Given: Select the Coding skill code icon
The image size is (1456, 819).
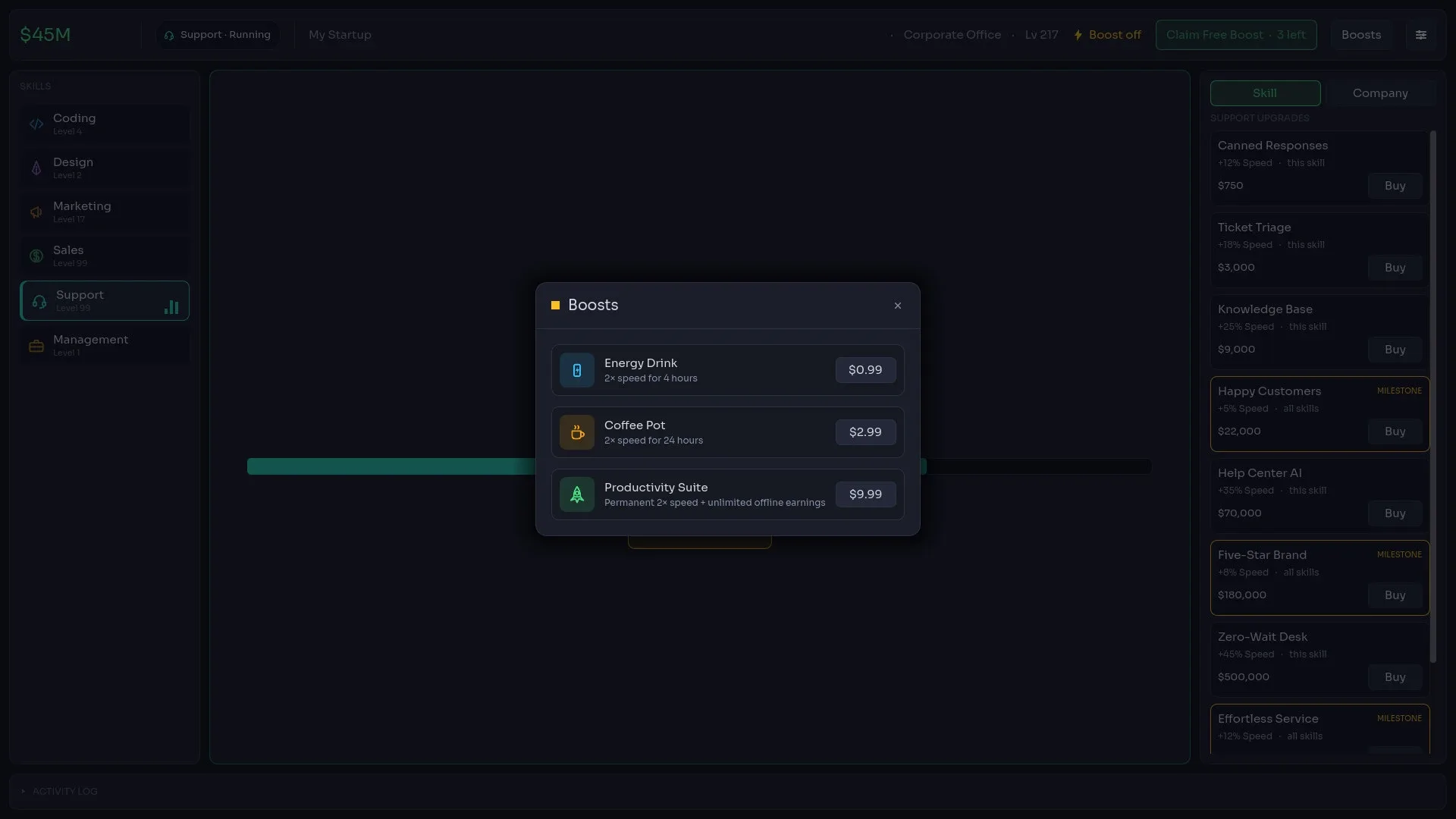Looking at the screenshot, I should click(36, 124).
